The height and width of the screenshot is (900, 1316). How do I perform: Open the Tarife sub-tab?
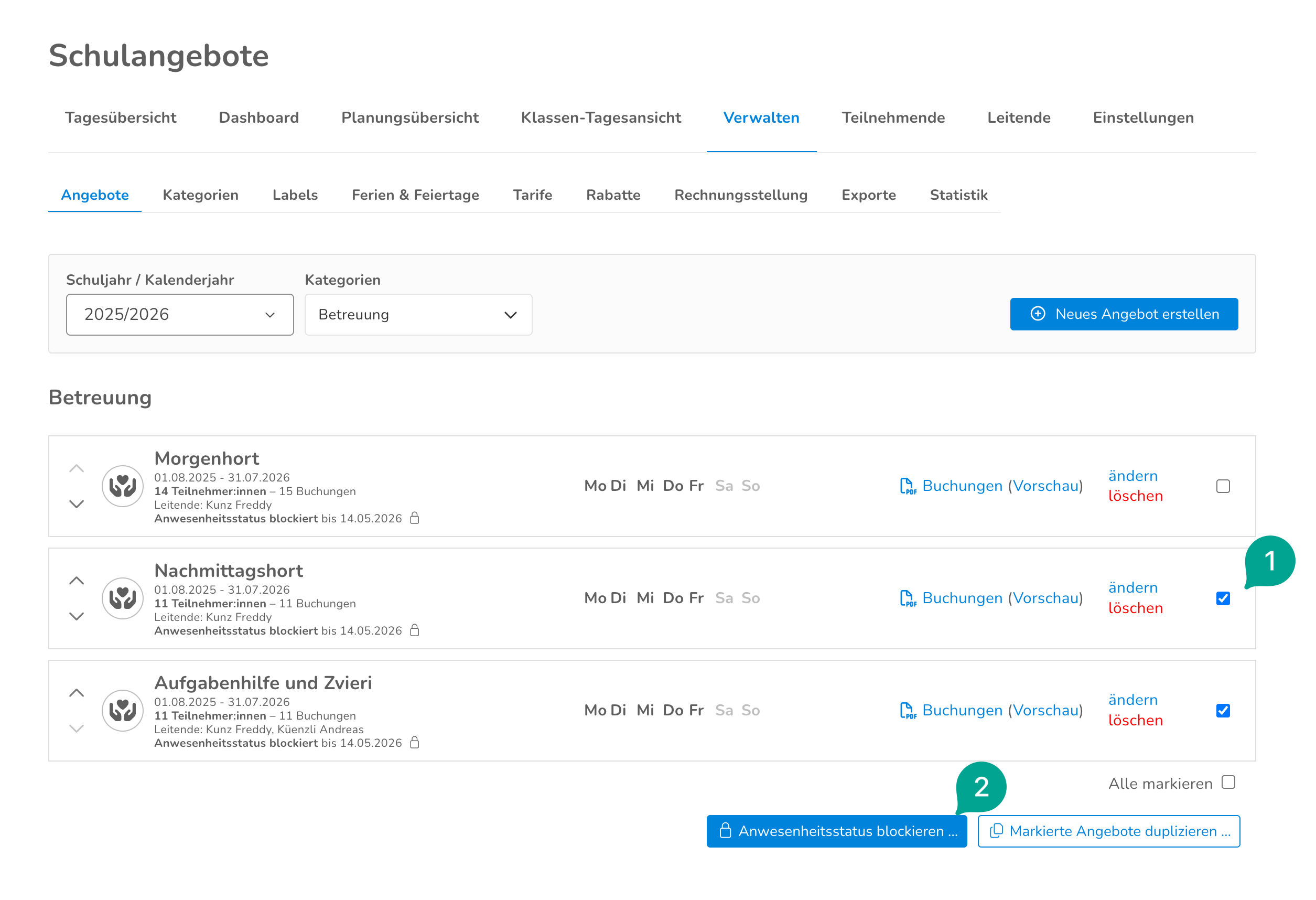coord(532,195)
